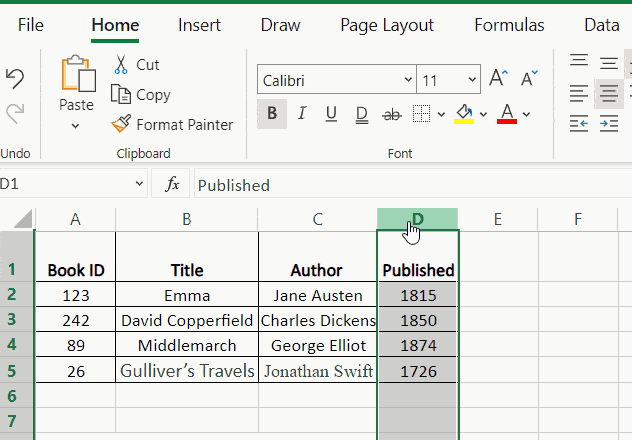
Task: Open the Formulas tab
Action: click(509, 25)
